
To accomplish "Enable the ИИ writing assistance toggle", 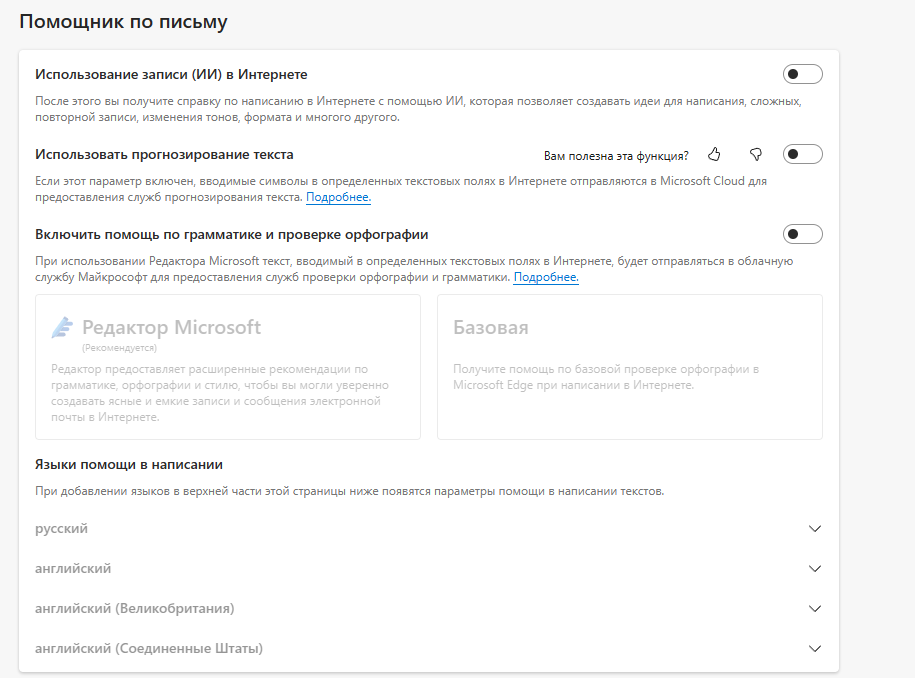I will 803,74.
